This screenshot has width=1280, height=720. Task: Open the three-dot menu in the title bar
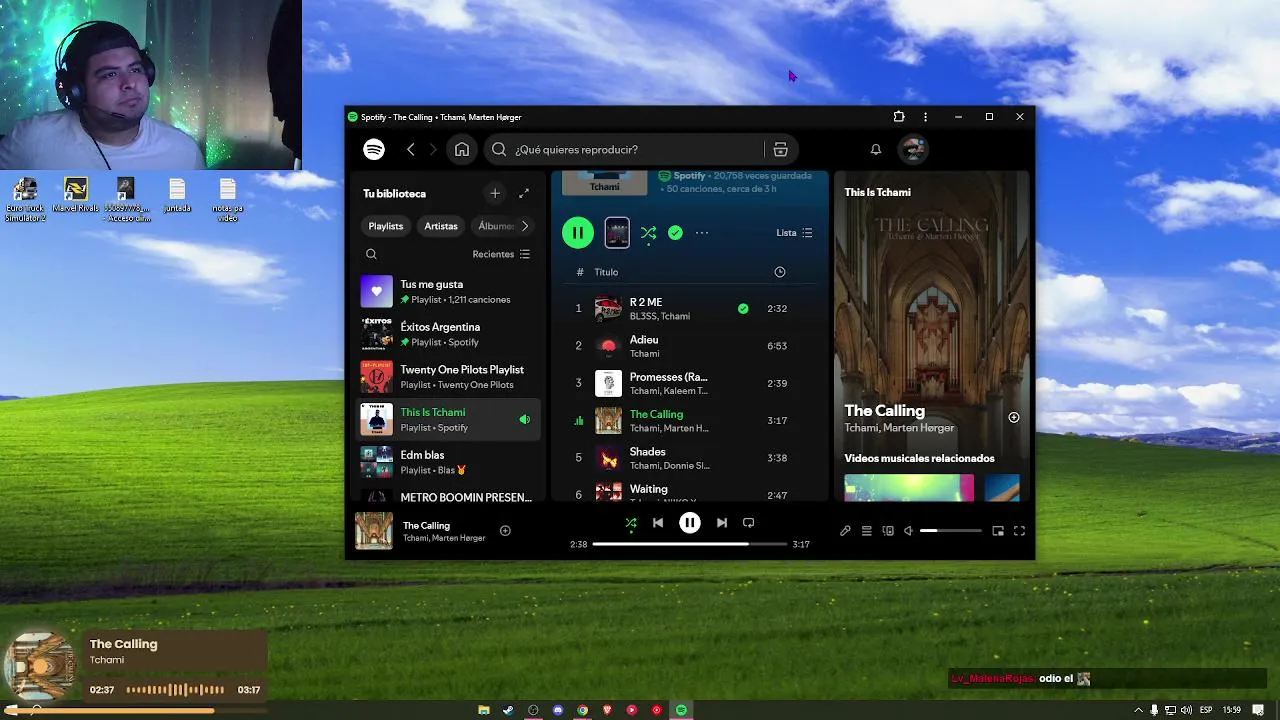[x=925, y=117]
